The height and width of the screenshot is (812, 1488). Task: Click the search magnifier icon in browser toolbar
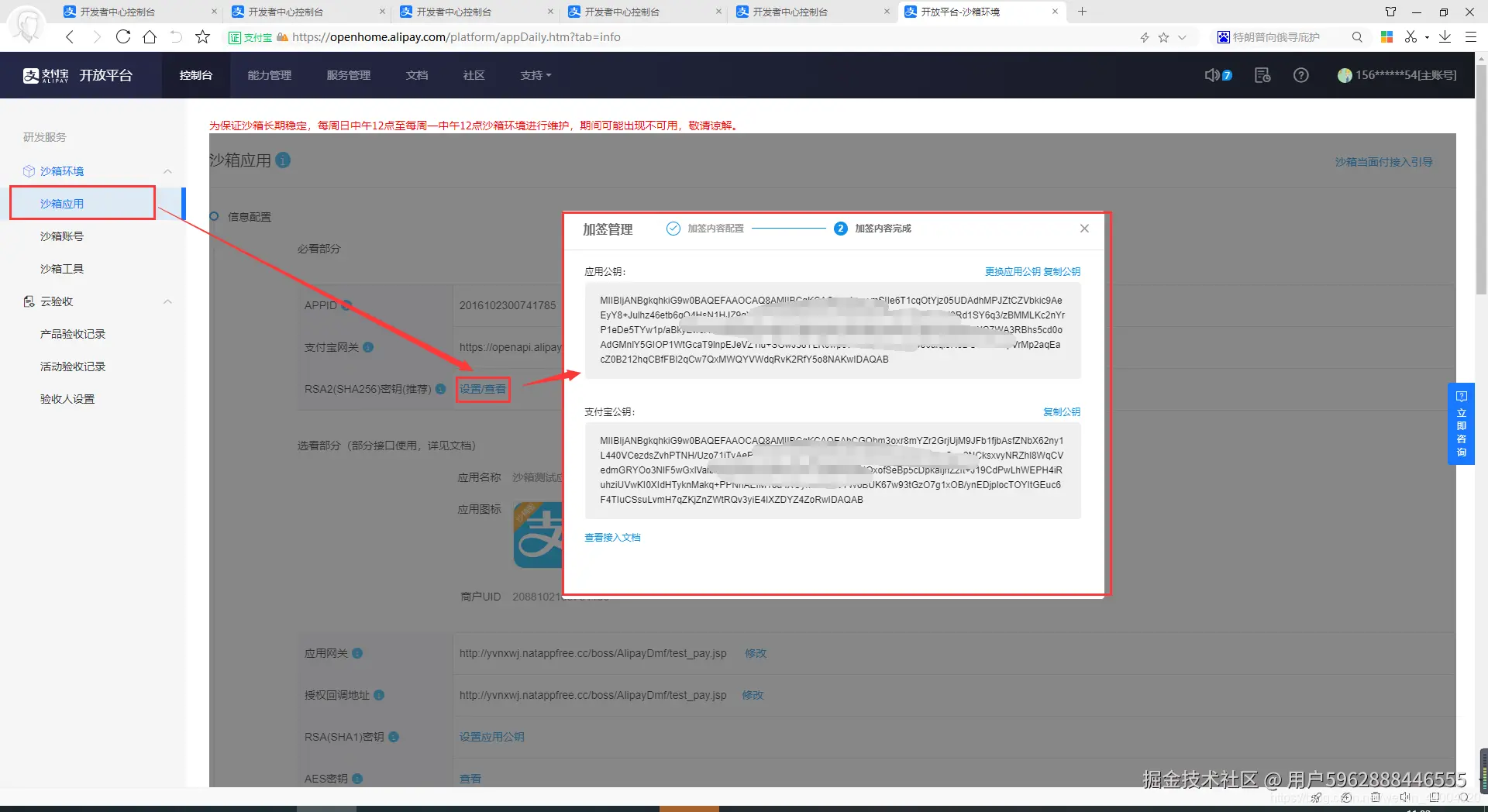coord(1357,37)
